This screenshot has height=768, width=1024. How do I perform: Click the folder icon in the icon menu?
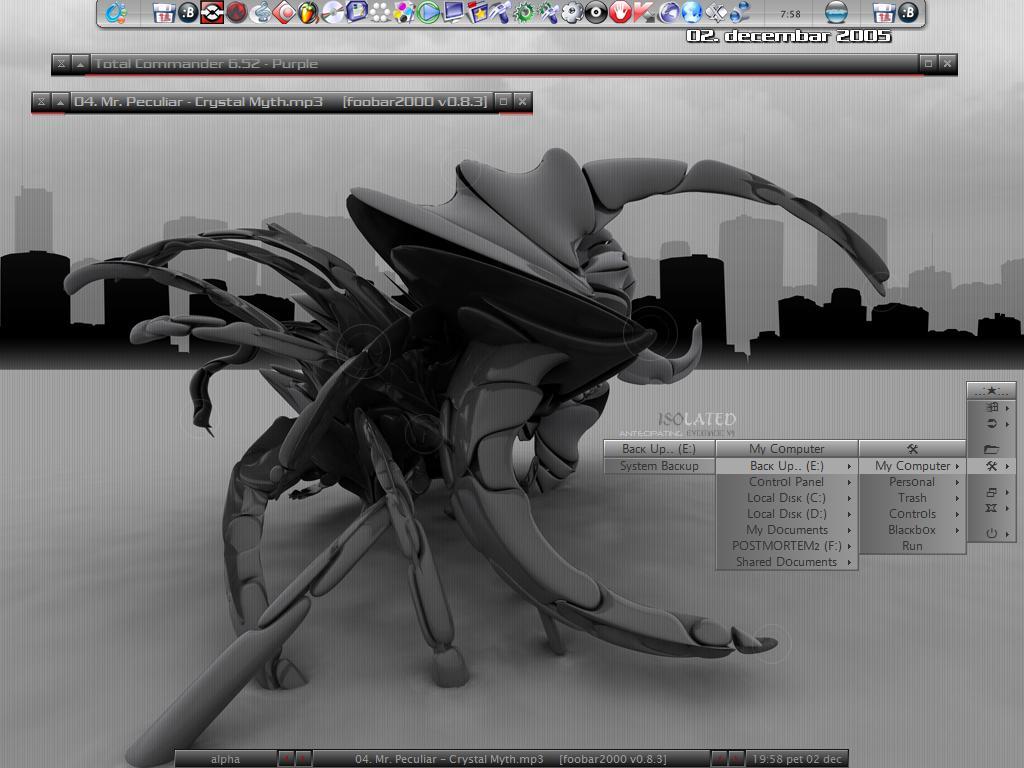click(x=991, y=449)
